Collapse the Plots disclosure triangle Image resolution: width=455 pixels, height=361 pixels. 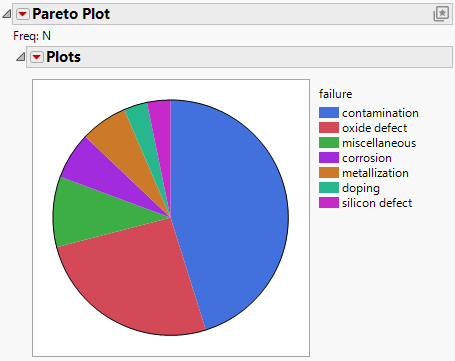point(21,57)
